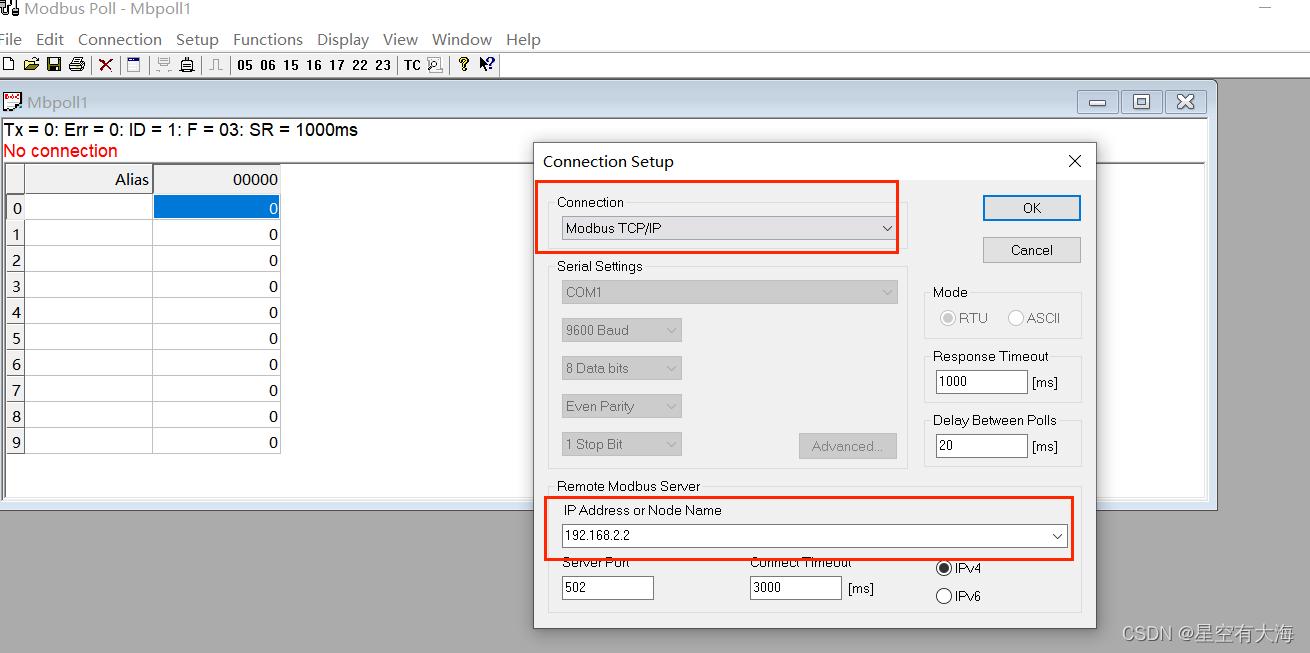This screenshot has height=653, width=1310.
Task: Close the Connection Setup dialog
Action: pos(1075,161)
